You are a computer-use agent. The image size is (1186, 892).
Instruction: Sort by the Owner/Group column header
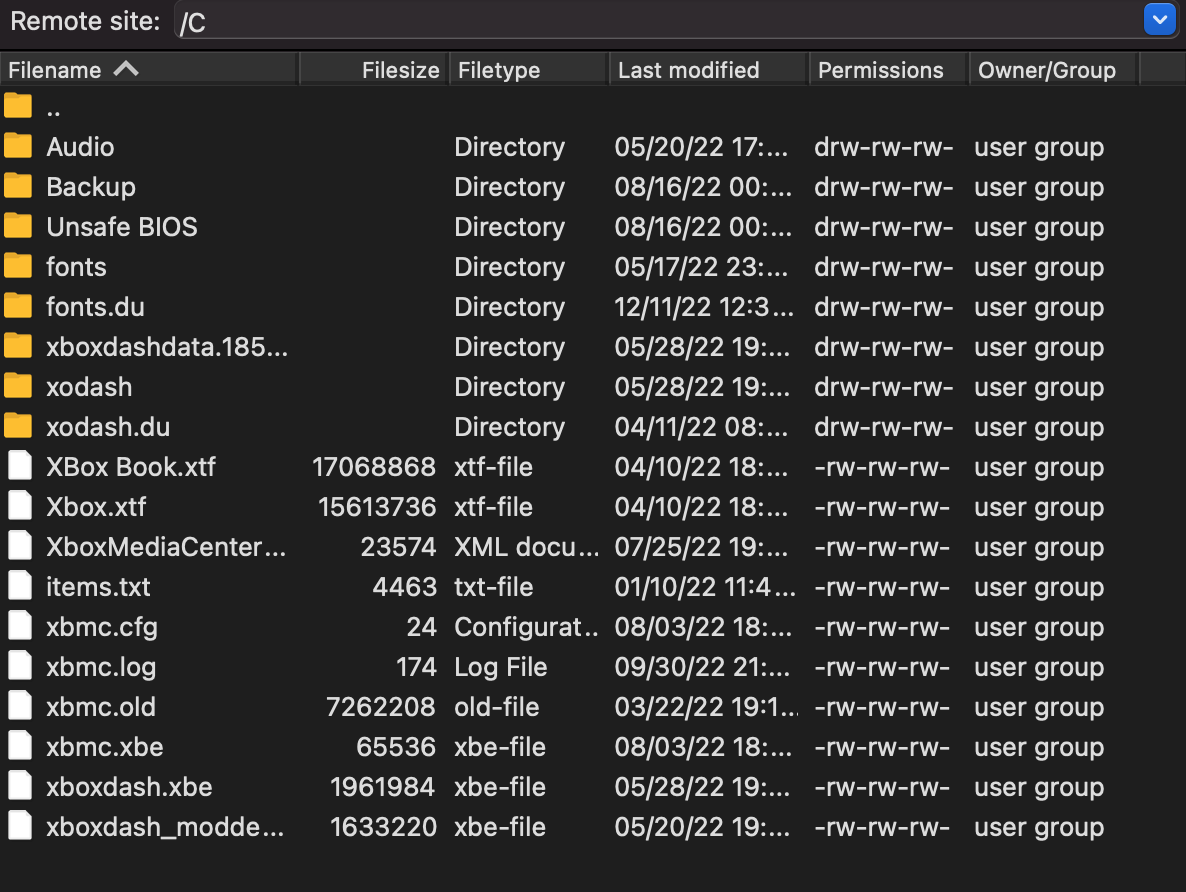(1053, 70)
